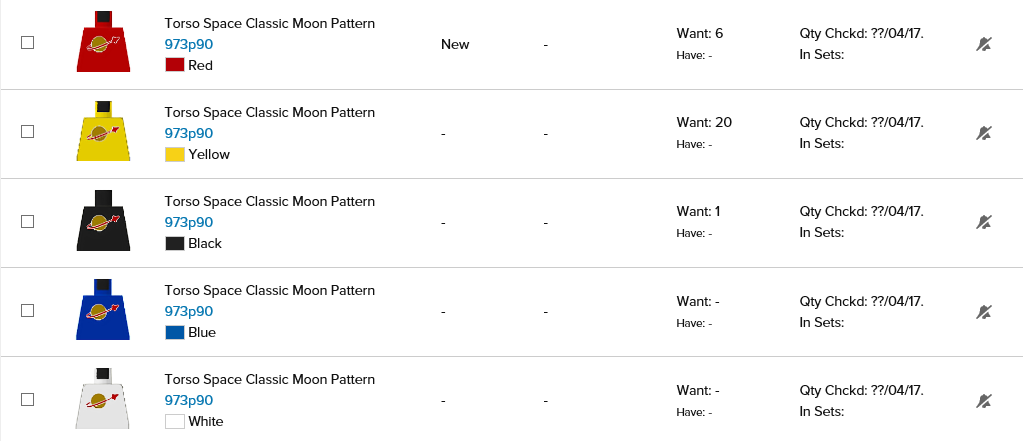This screenshot has height=441, width=1023.
Task: Click the Red color swatch
Action: (175, 65)
